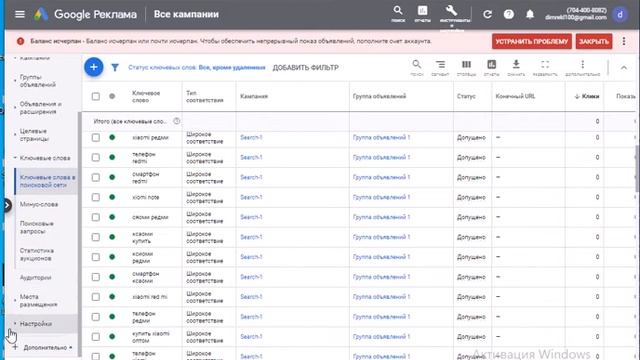Collapse 'Ключевые слова' sidebar section

pos(15,158)
